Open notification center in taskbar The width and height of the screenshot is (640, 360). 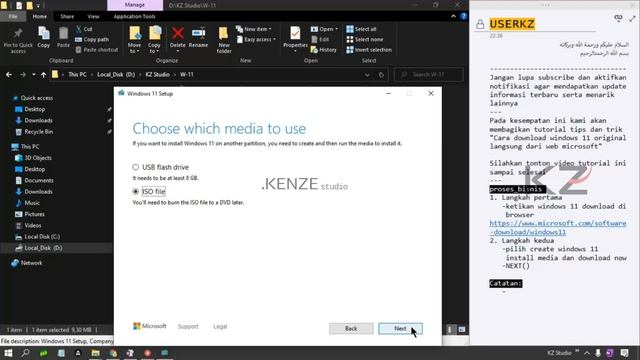[625, 353]
